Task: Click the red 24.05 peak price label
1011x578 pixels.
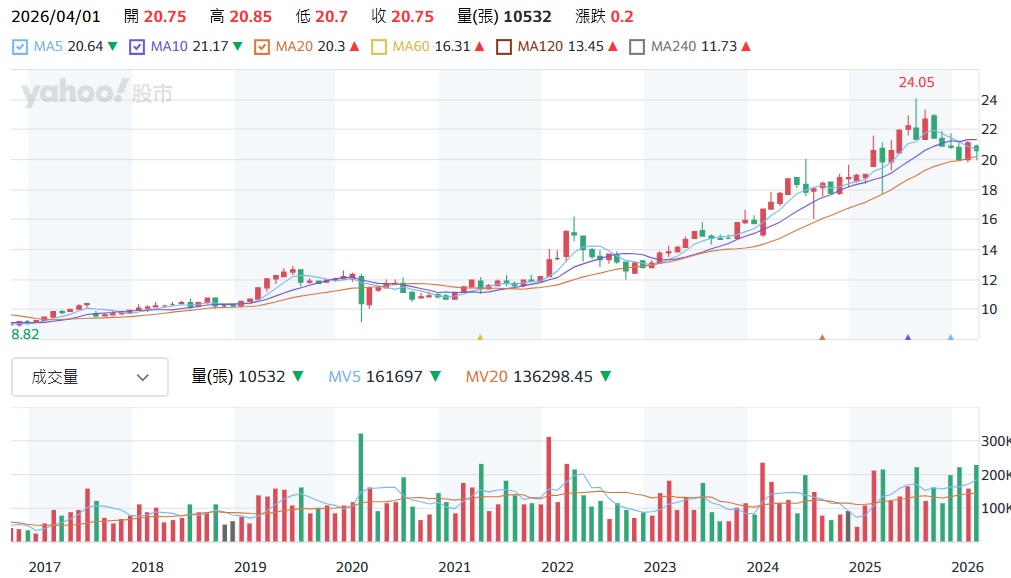Action: pyautogui.click(x=915, y=83)
